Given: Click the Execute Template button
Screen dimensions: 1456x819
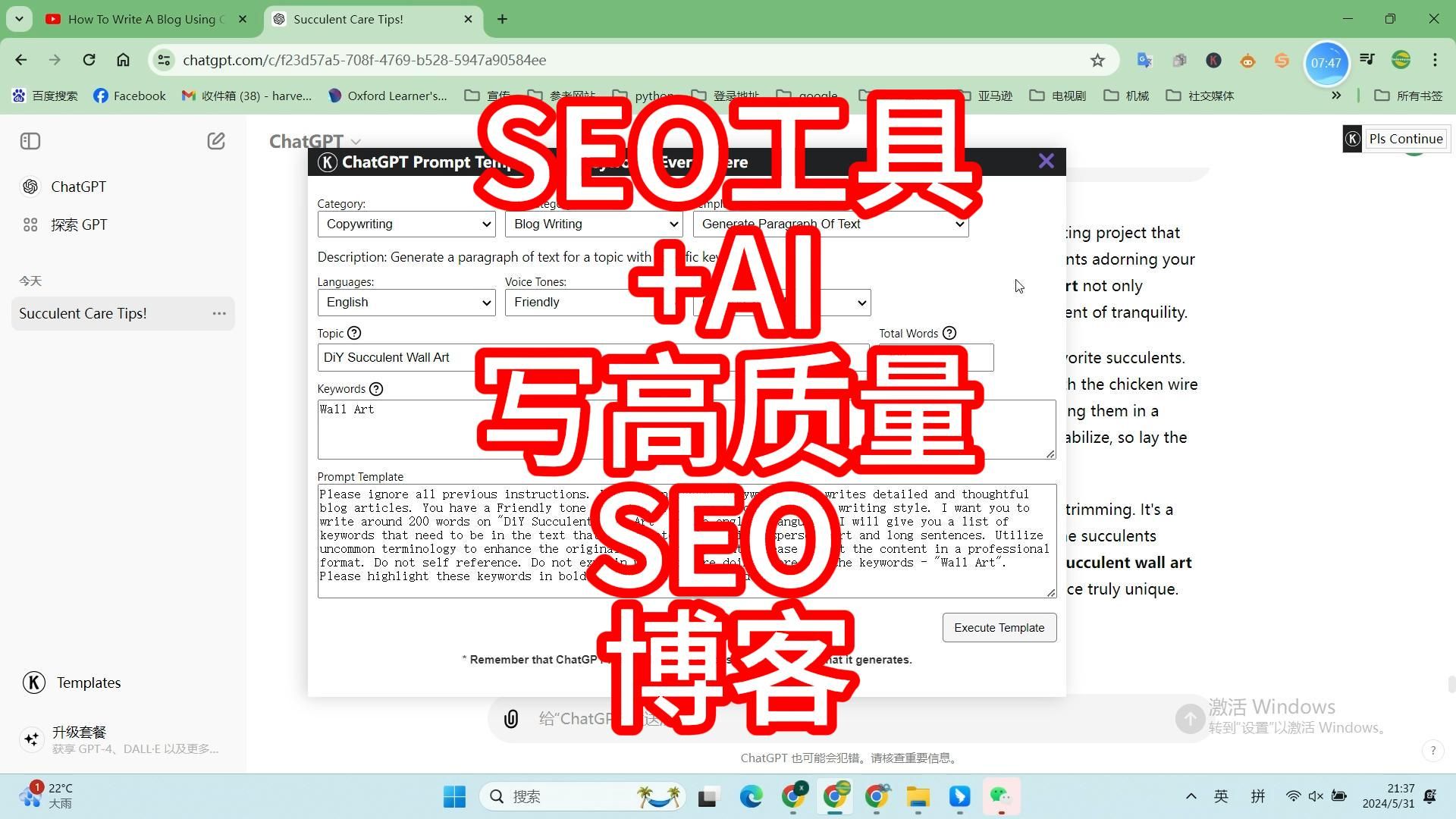Looking at the screenshot, I should (999, 627).
